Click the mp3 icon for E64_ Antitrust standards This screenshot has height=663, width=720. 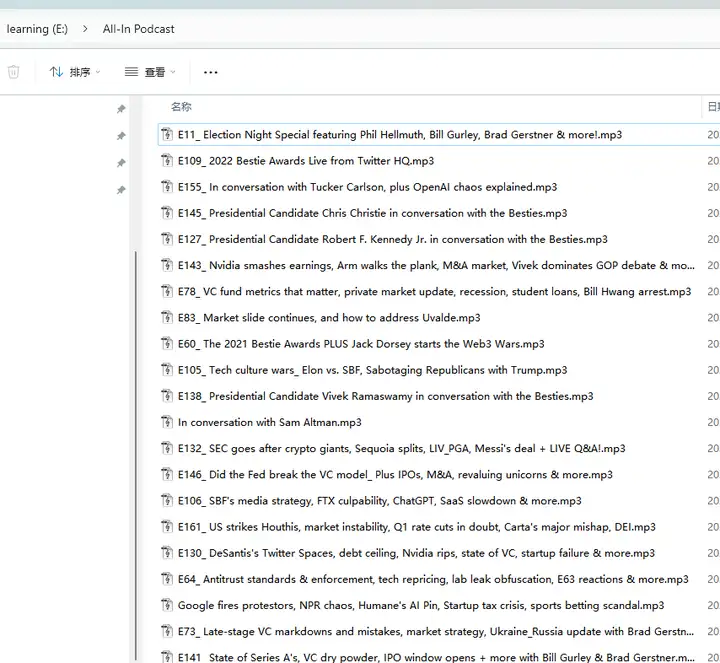pyautogui.click(x=167, y=579)
